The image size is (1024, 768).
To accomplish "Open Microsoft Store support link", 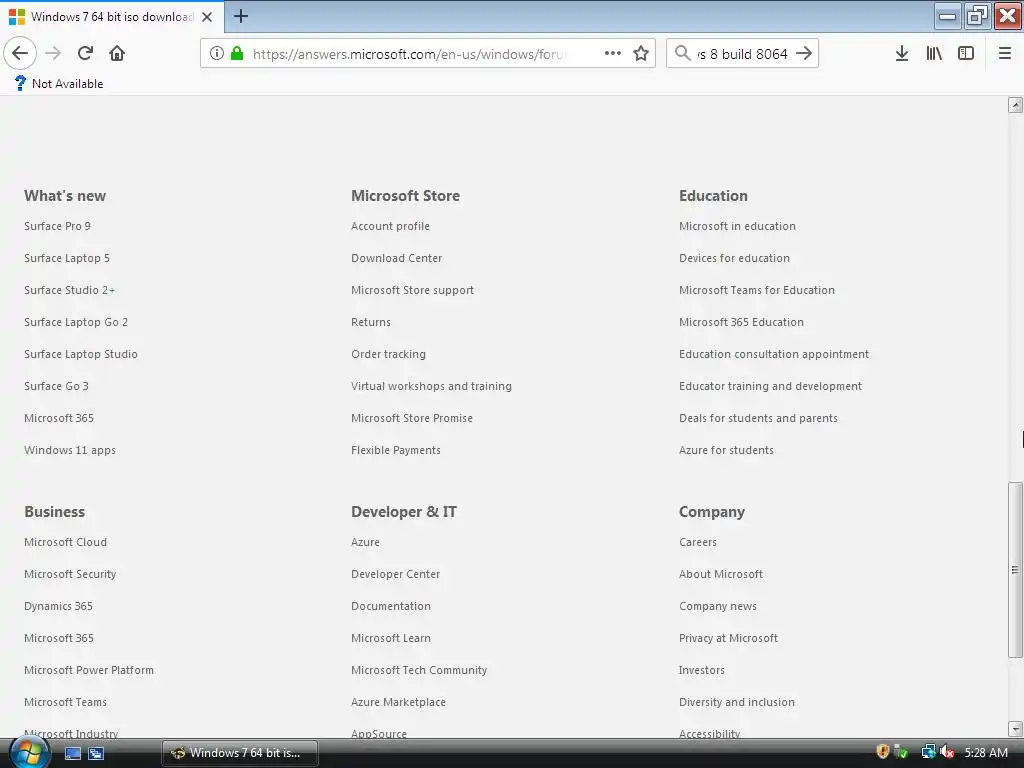I will click(x=412, y=290).
